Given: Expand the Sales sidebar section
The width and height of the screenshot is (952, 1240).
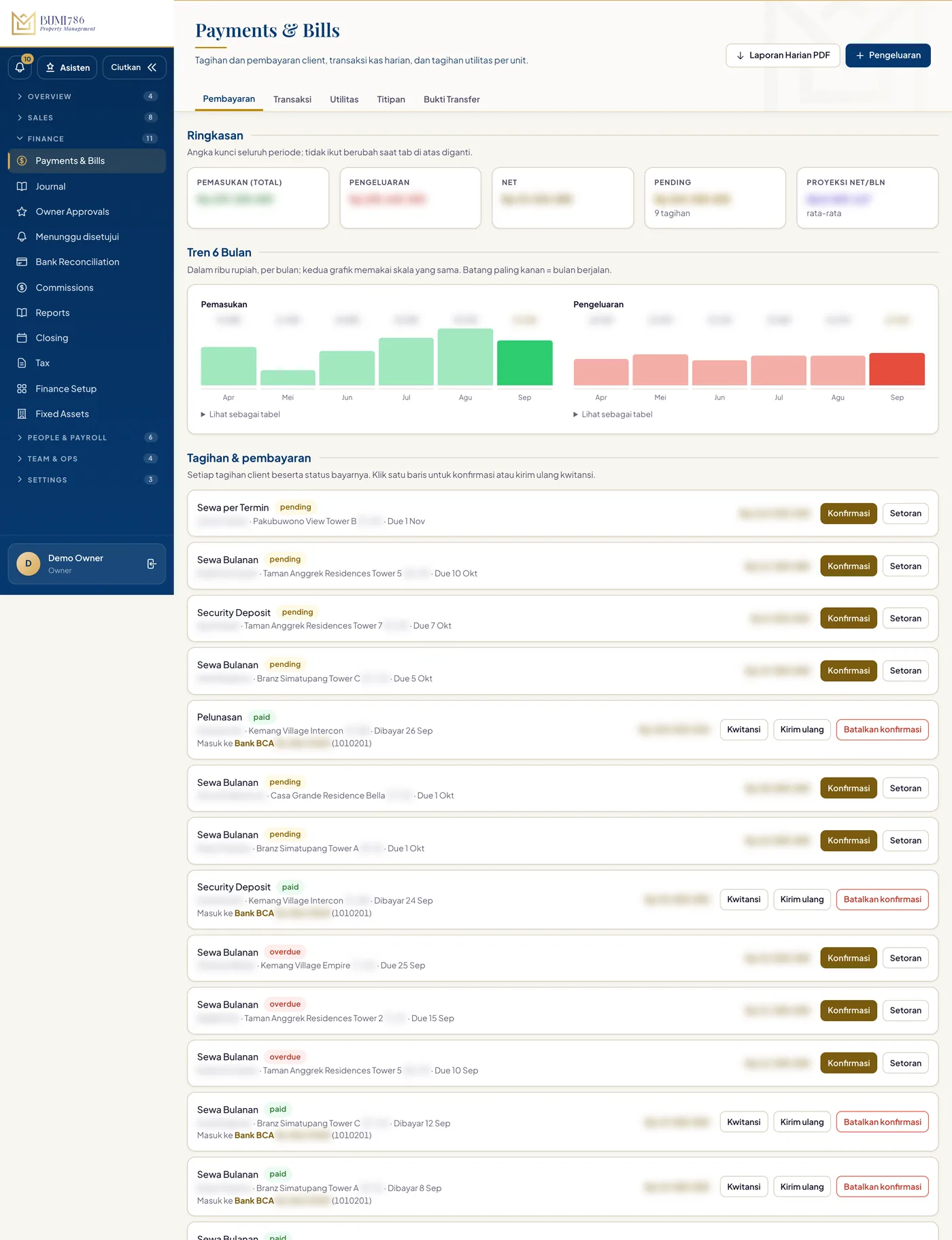Looking at the screenshot, I should click(x=87, y=118).
